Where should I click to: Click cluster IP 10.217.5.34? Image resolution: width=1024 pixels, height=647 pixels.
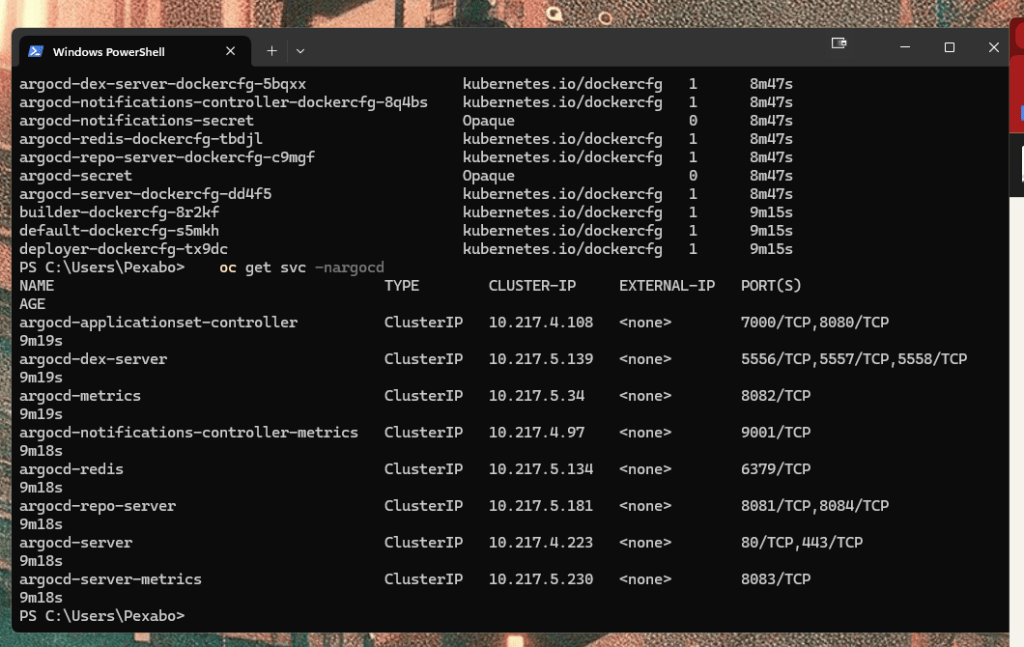click(x=537, y=396)
